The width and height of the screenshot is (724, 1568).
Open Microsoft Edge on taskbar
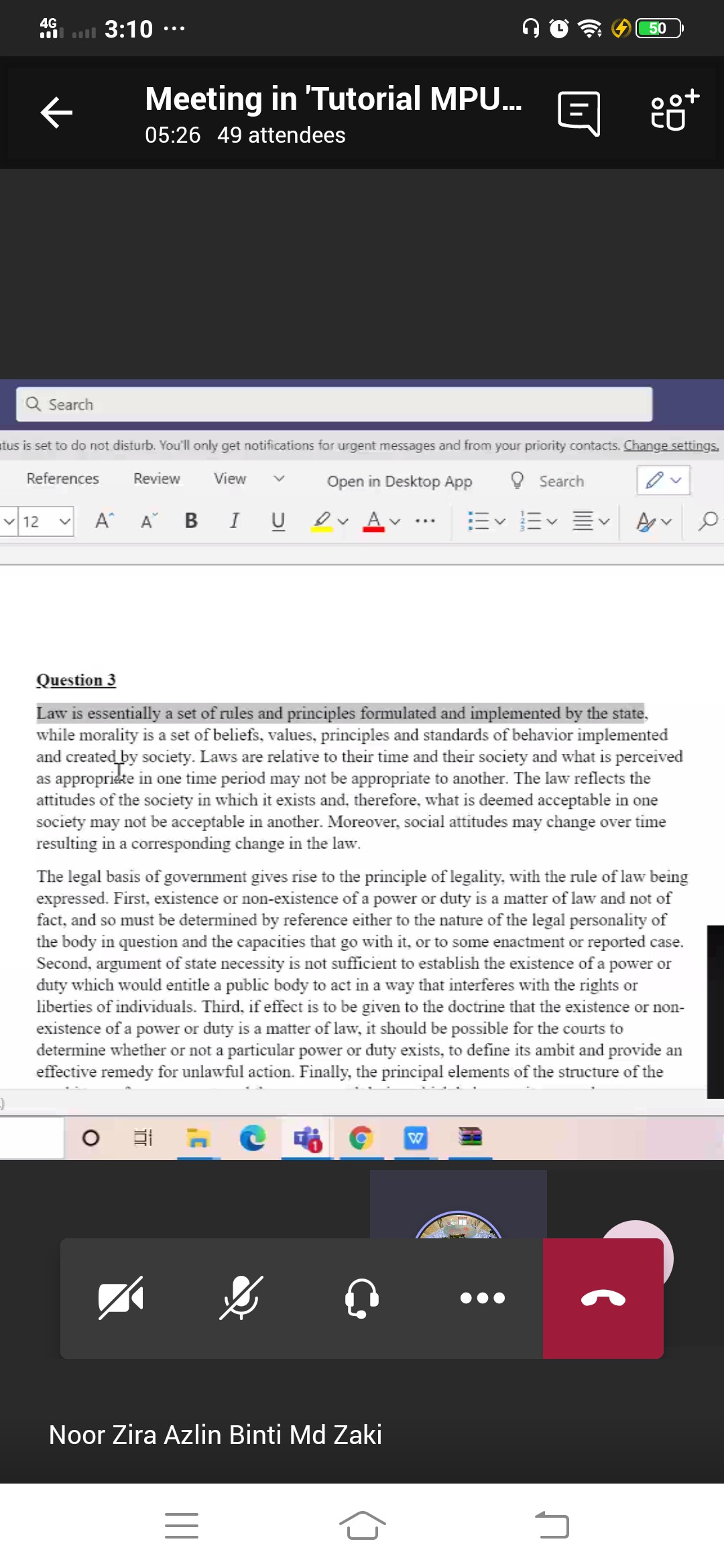click(x=253, y=1138)
